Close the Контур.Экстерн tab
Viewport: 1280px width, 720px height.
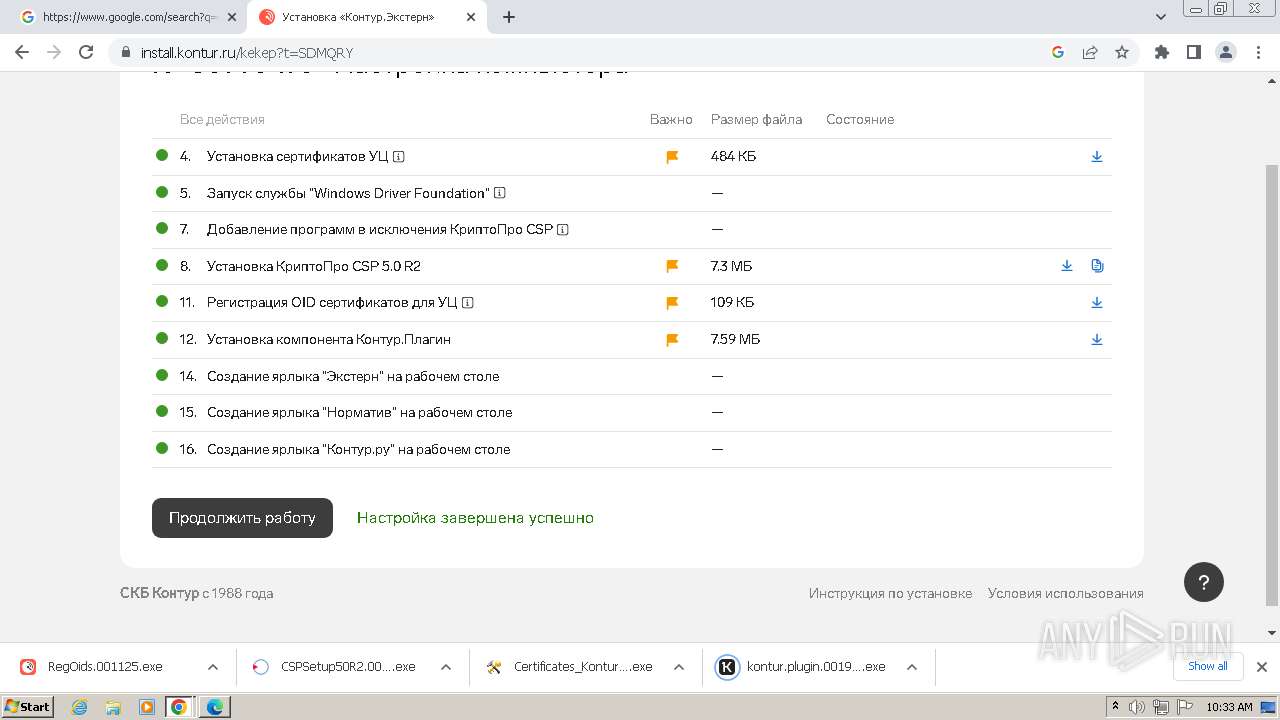tap(471, 17)
